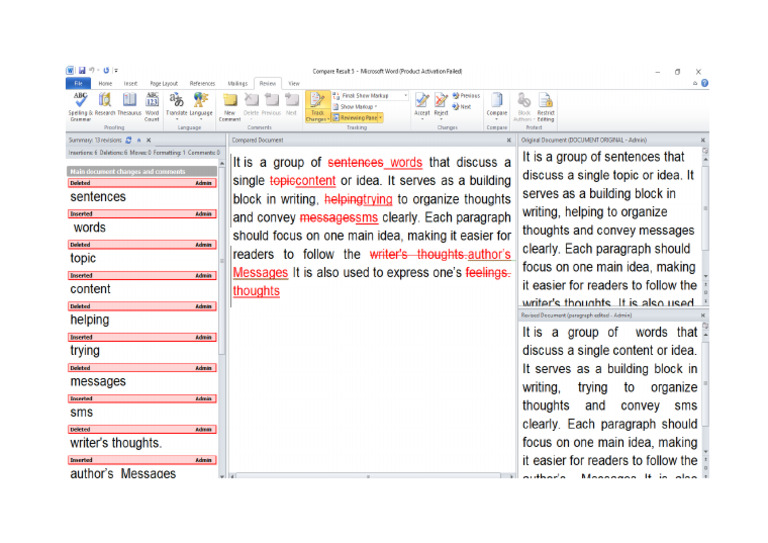
Task: Save document from Quick Access Toolbar
Action: pos(82,71)
